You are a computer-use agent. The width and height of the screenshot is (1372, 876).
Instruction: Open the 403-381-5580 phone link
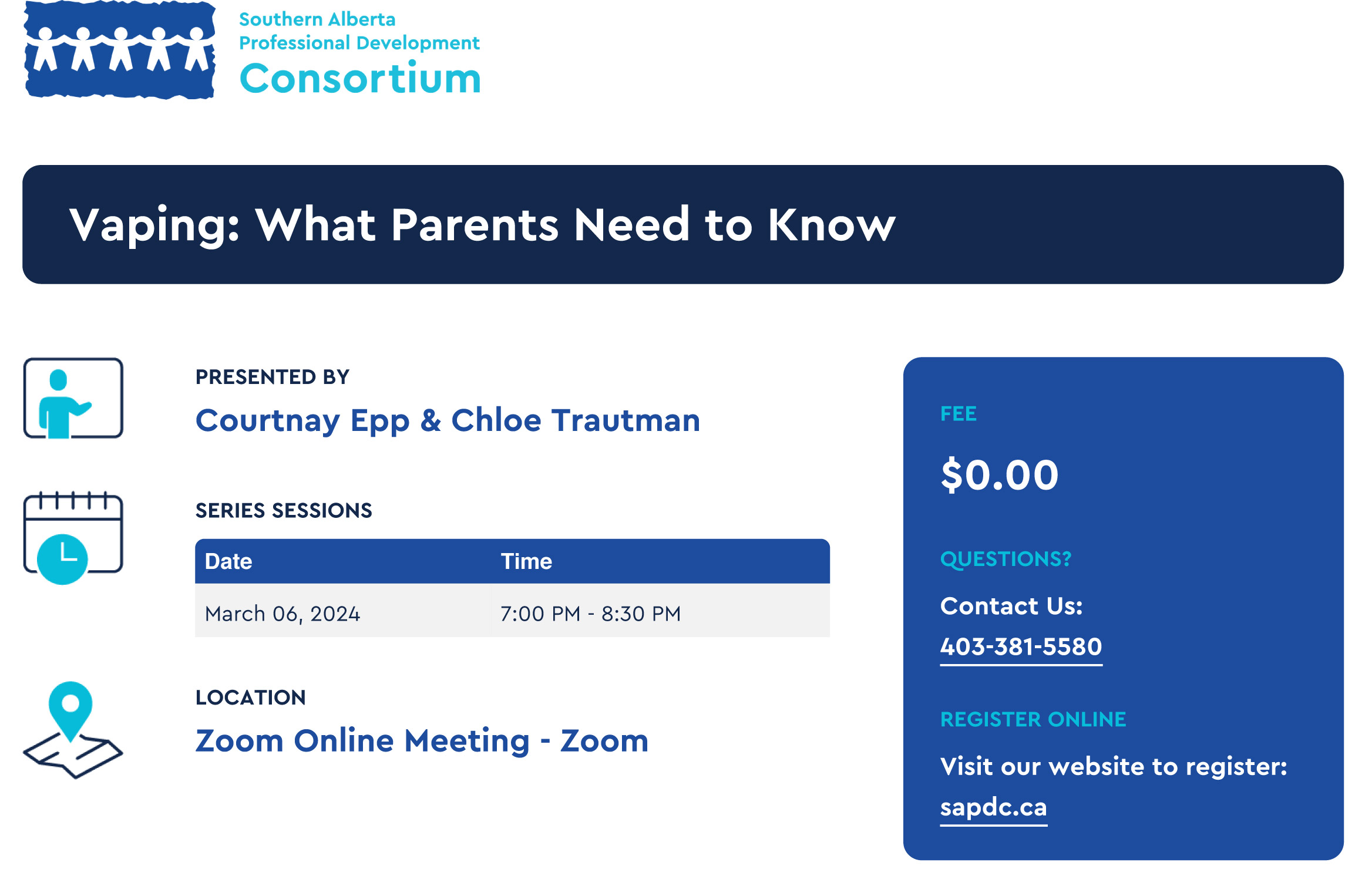click(x=1021, y=647)
